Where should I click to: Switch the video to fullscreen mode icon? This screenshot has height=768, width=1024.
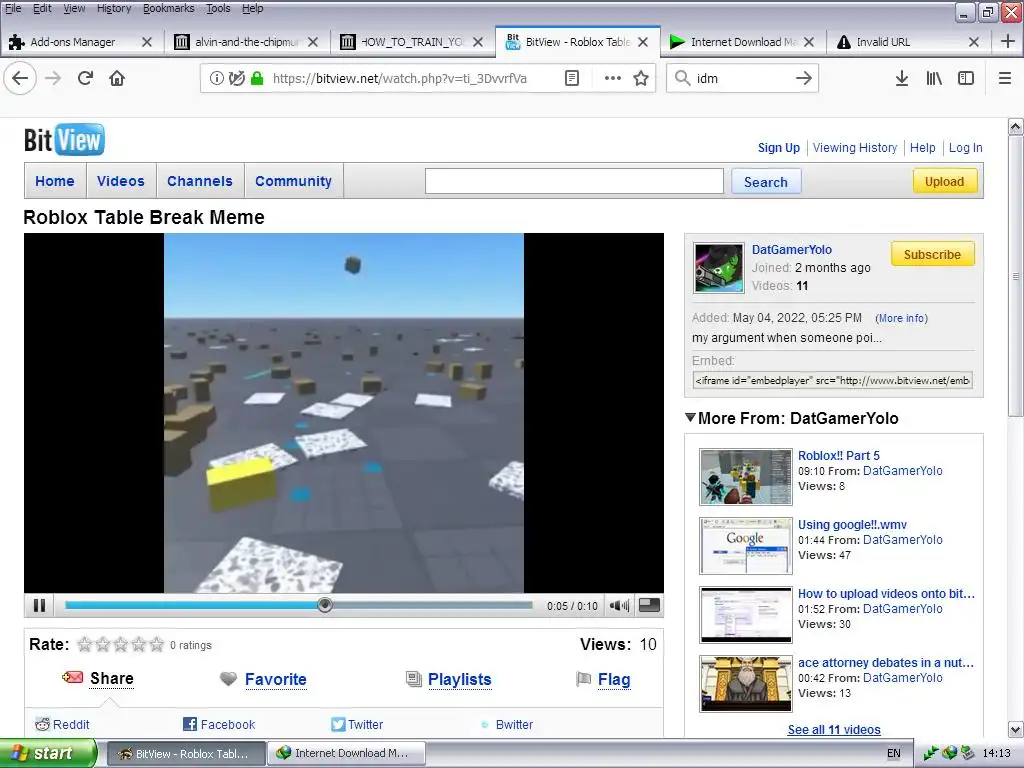tap(648, 605)
